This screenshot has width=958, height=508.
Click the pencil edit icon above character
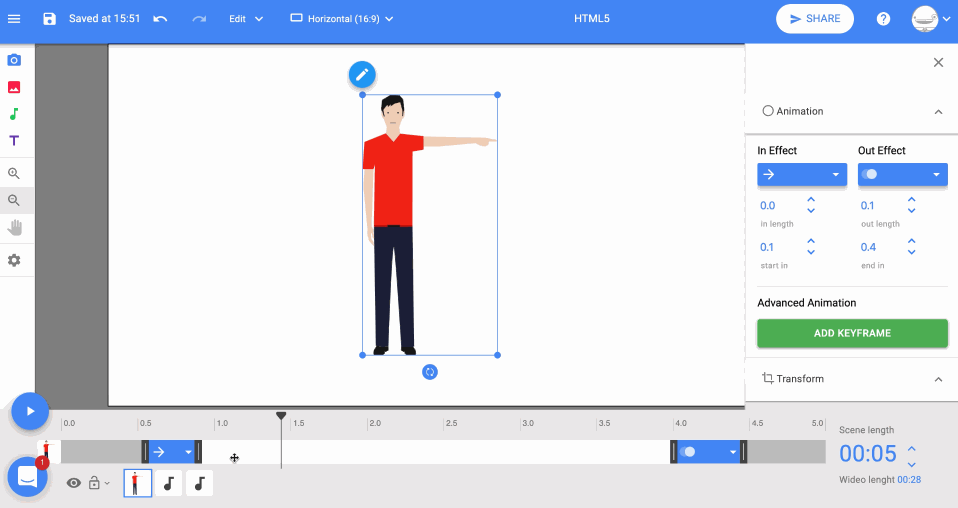[362, 75]
